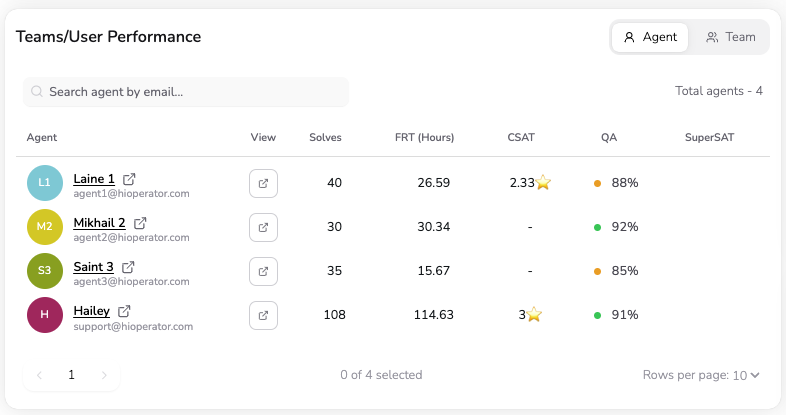The width and height of the screenshot is (786, 415).
Task: Click the View button for Laine 1
Action: click(263, 184)
